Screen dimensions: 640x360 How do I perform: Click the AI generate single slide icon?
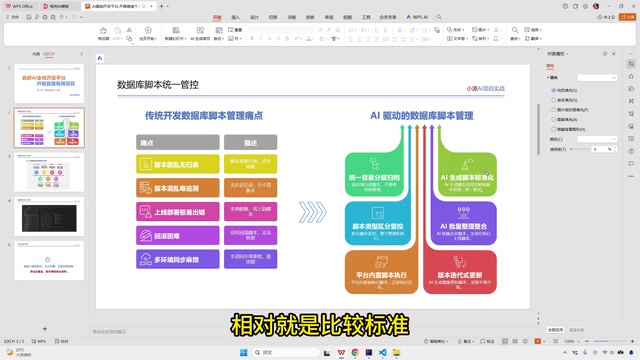point(200,30)
